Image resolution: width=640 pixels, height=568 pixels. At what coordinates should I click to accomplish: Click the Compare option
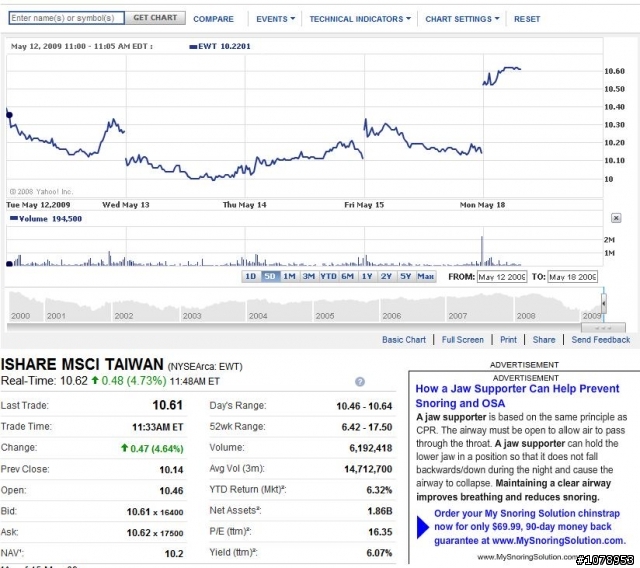tap(213, 19)
